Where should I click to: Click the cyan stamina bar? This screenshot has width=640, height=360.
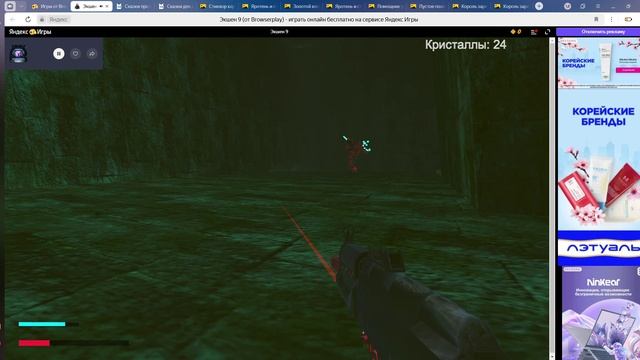point(42,324)
